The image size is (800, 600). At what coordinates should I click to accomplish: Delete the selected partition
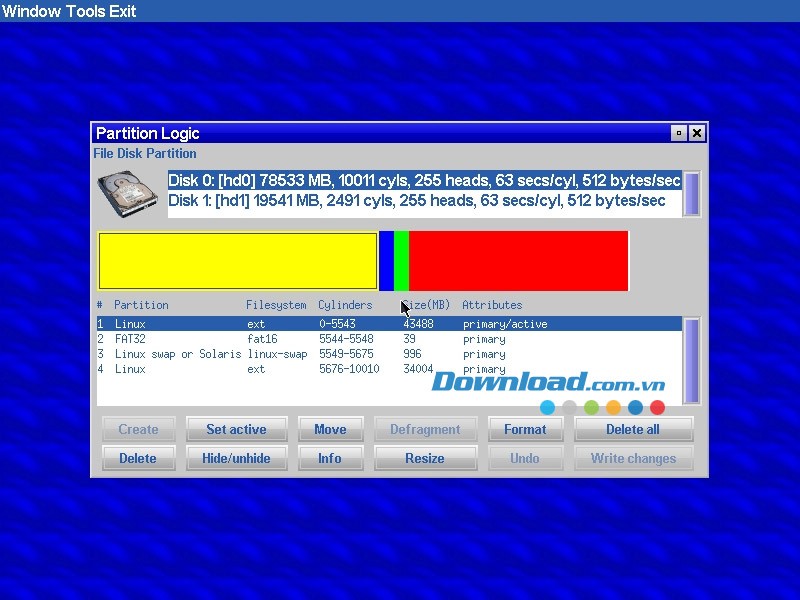click(138, 458)
